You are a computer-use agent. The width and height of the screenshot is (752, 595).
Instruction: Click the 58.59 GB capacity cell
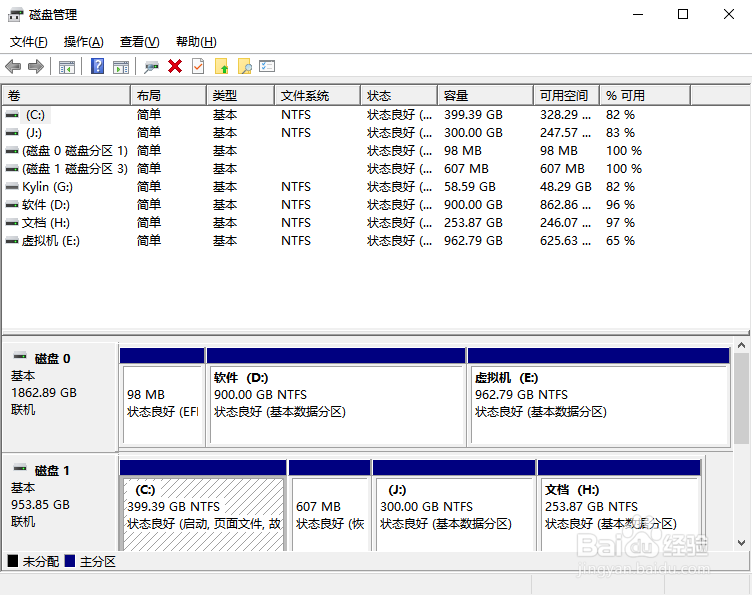click(x=470, y=187)
